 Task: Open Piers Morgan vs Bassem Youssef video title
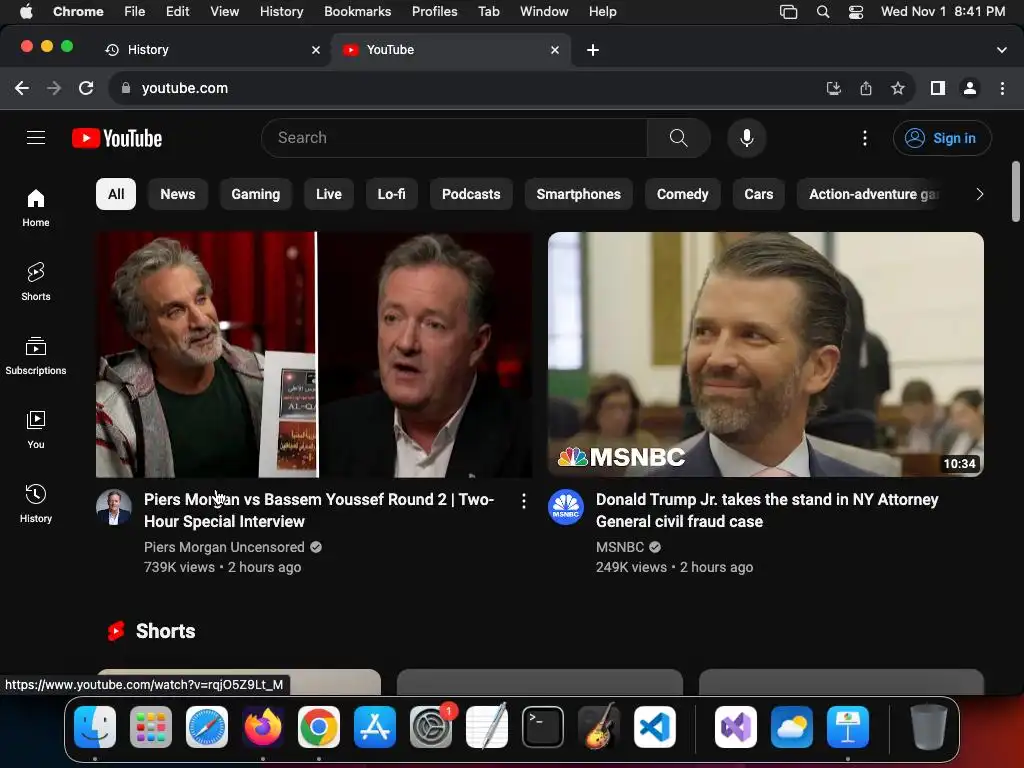(319, 510)
